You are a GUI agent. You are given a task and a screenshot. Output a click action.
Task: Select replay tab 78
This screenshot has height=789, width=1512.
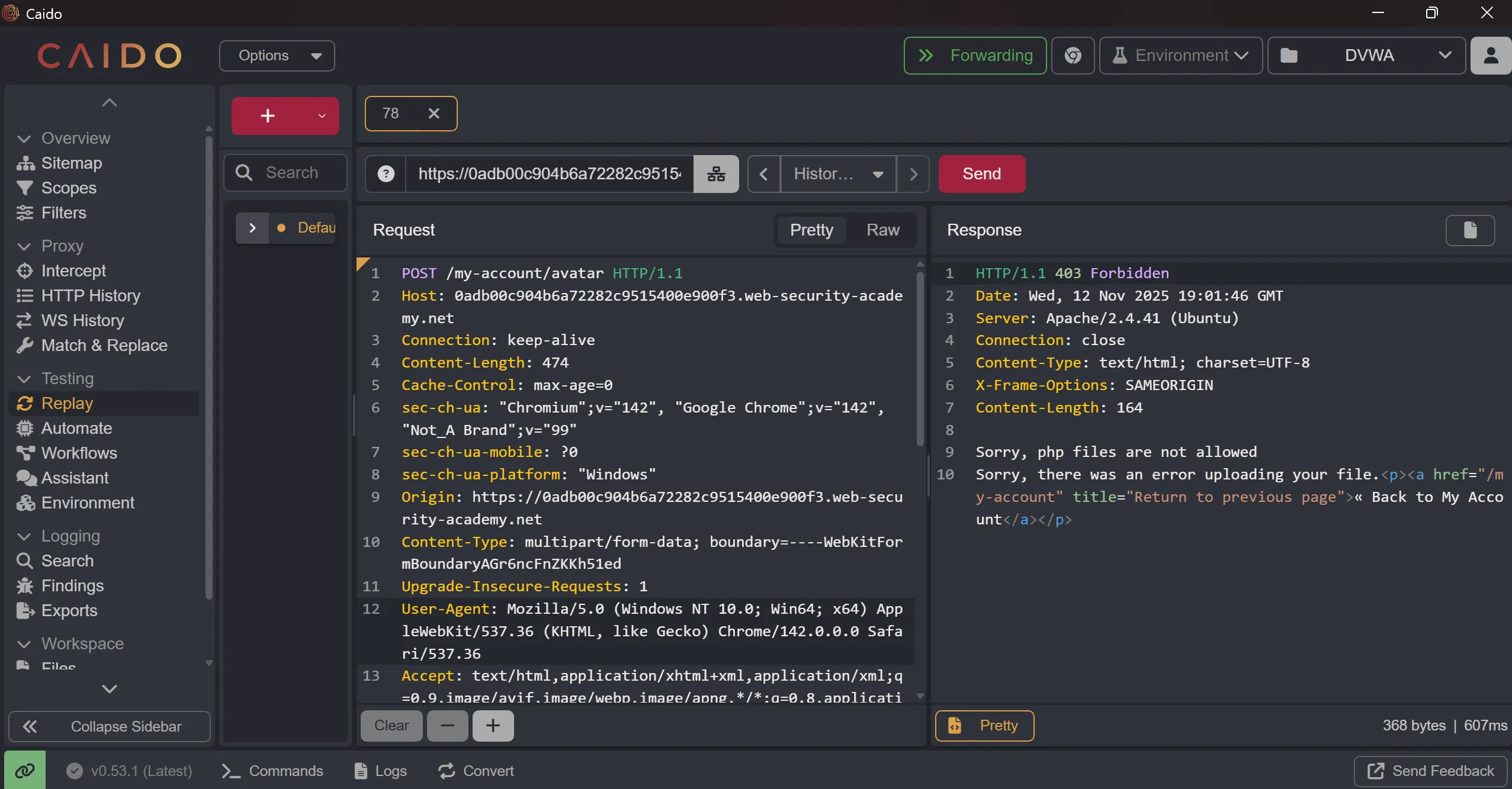[x=391, y=113]
